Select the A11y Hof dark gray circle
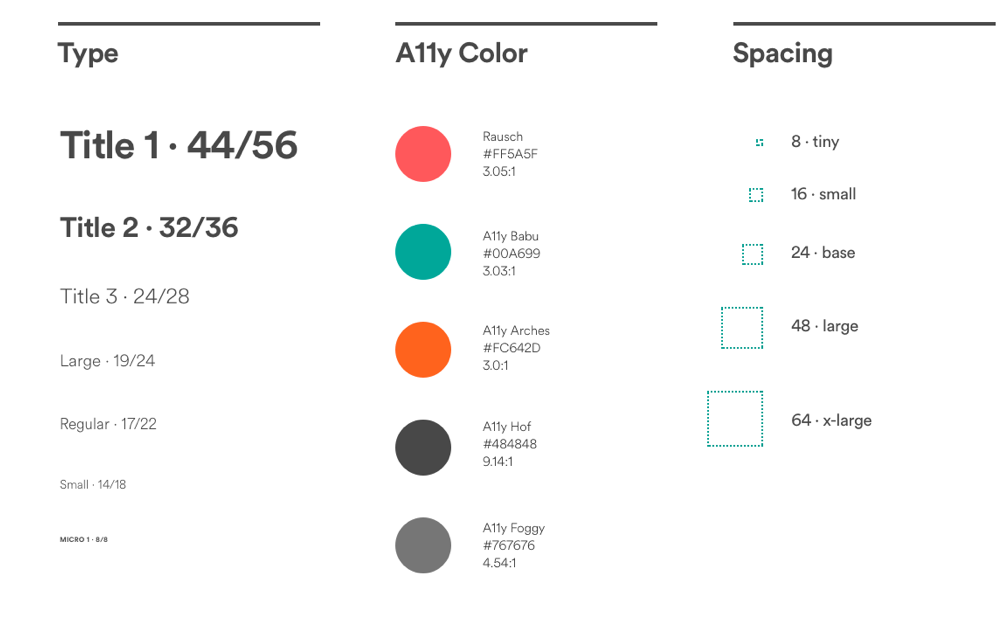This screenshot has width=999, height=618. [423, 447]
